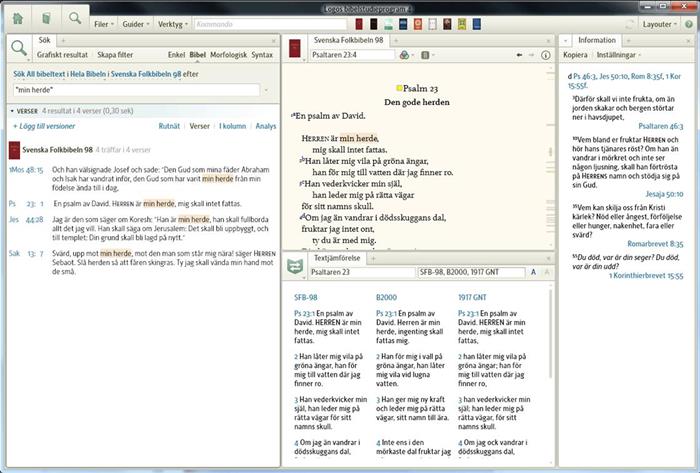The height and width of the screenshot is (473, 700).
Task: Switch to Enkel search mode
Action: pos(176,55)
